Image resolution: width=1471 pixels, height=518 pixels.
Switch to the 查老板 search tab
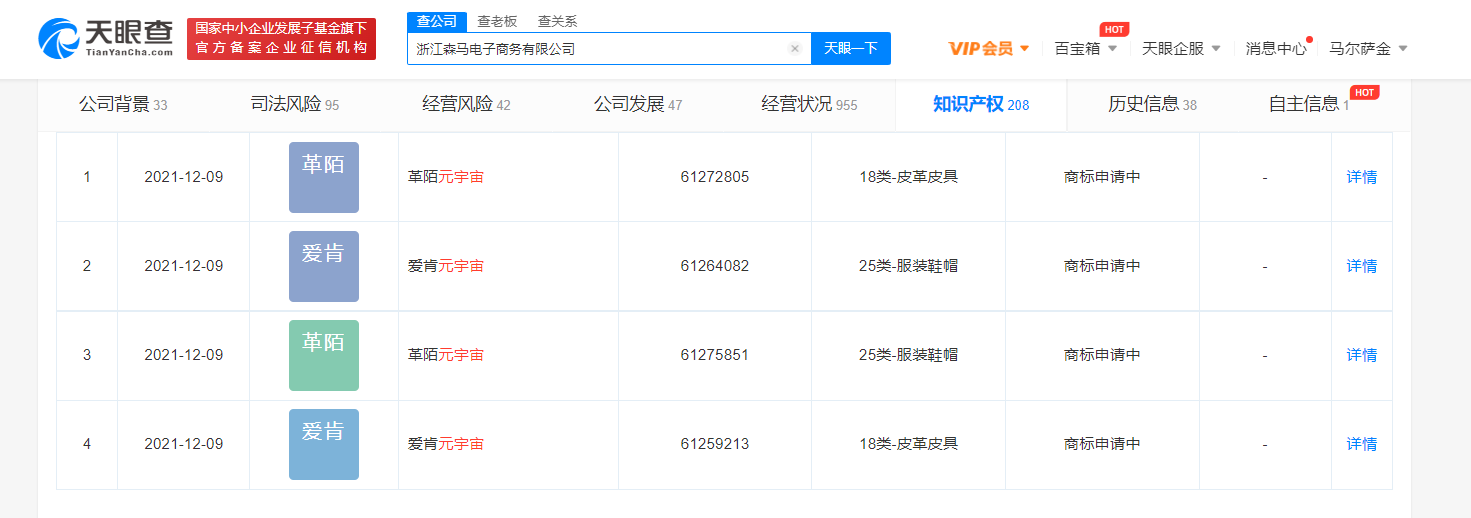(x=497, y=21)
